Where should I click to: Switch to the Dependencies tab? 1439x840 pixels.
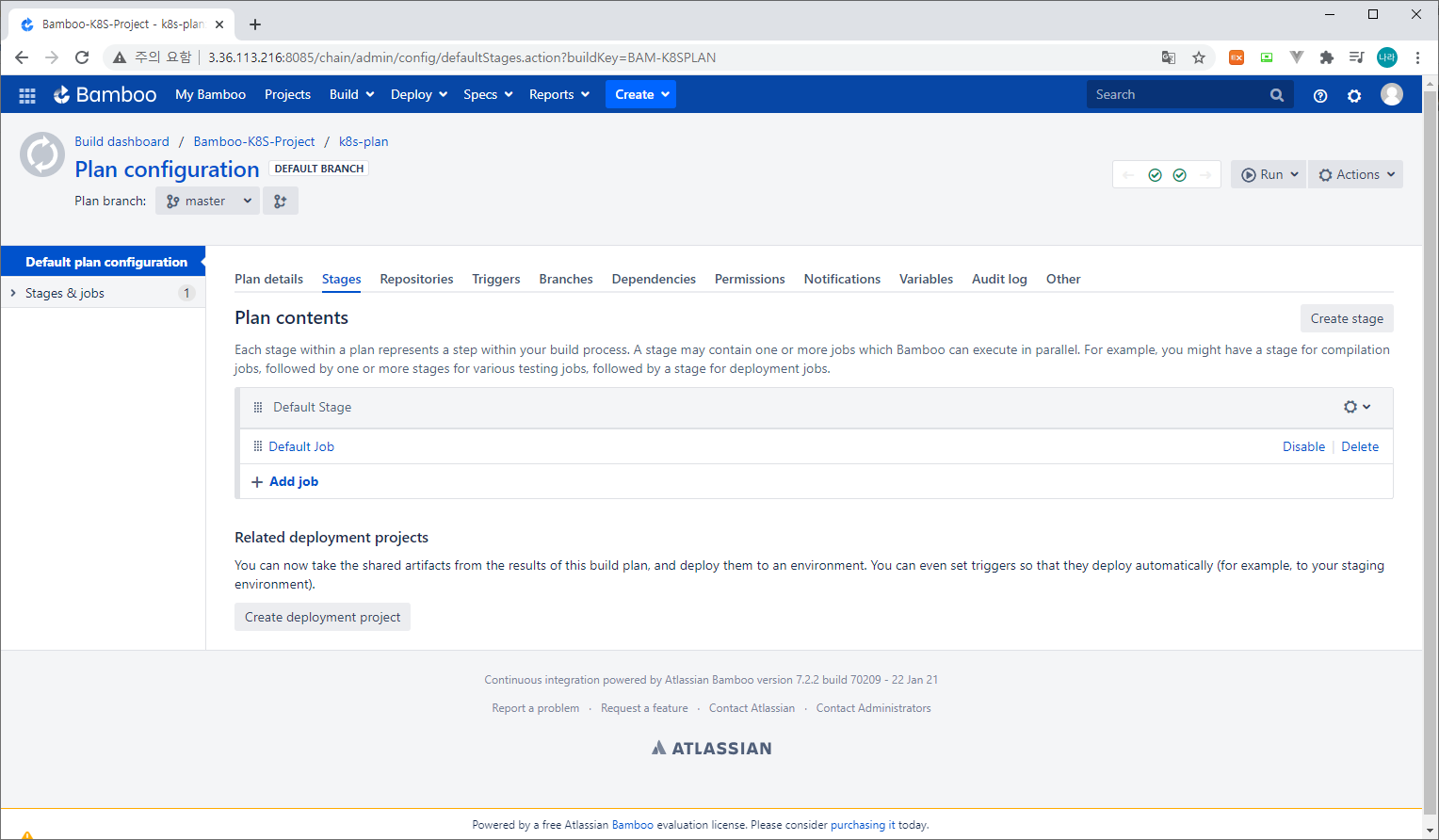(x=654, y=279)
